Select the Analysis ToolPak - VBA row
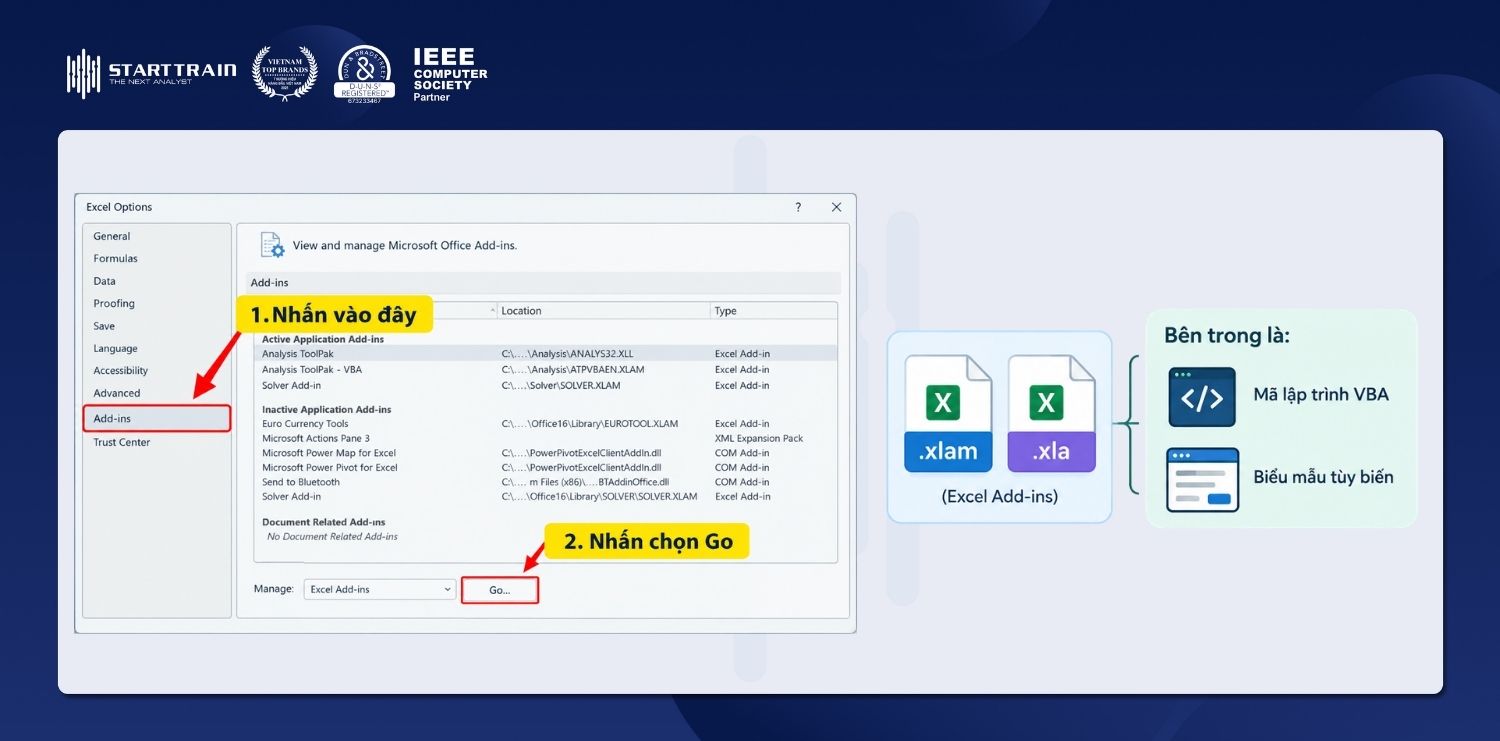 tap(547, 369)
